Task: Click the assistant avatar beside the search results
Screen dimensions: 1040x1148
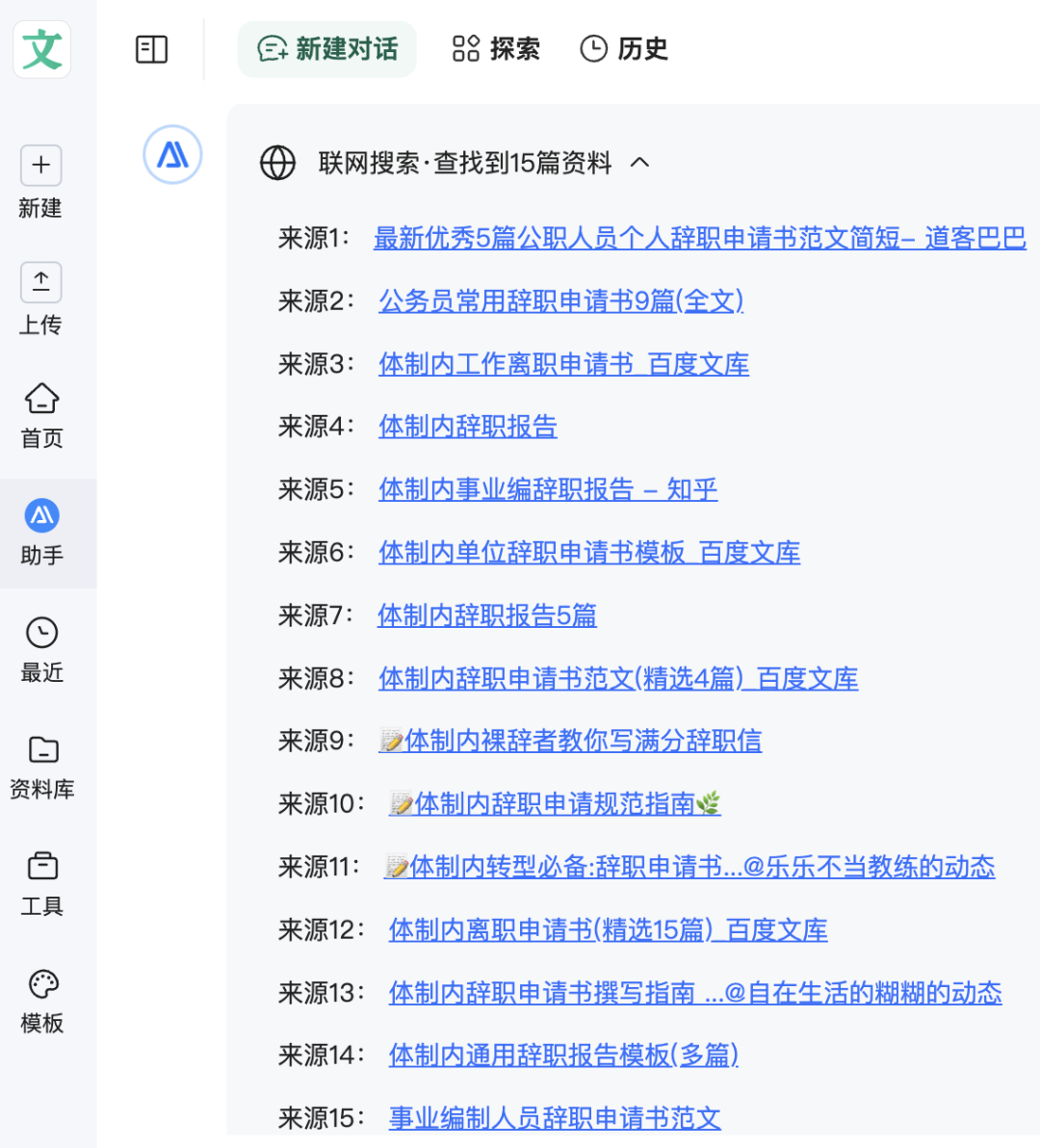Action: pos(172,154)
